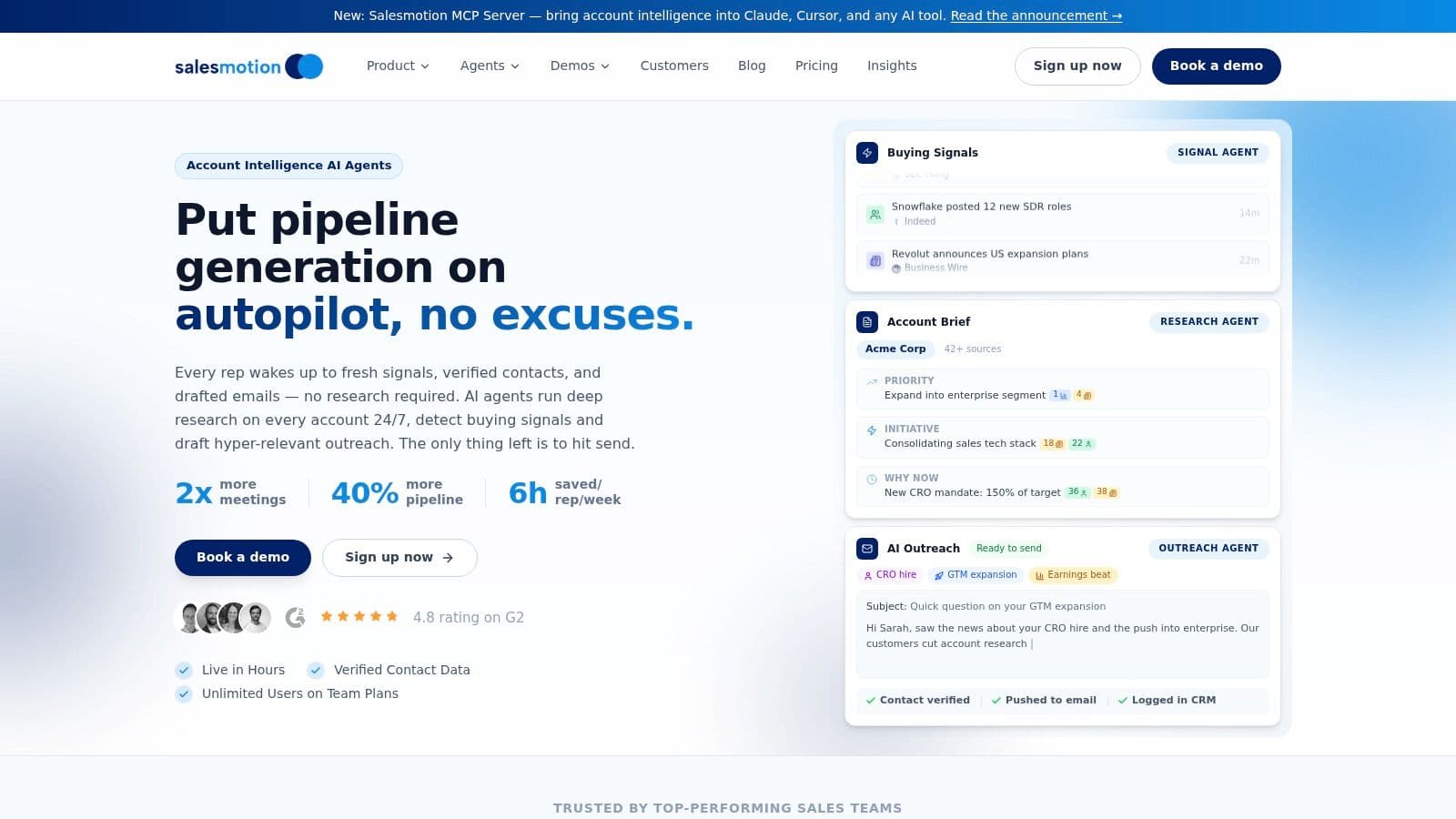Image resolution: width=1456 pixels, height=819 pixels.
Task: Click the five-star rating stars
Action: pyautogui.click(x=359, y=616)
